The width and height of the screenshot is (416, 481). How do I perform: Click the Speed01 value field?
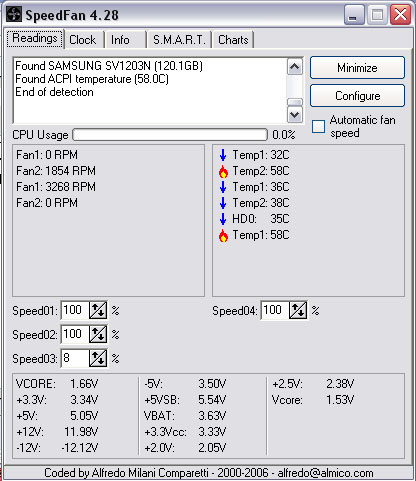pyautogui.click(x=75, y=311)
